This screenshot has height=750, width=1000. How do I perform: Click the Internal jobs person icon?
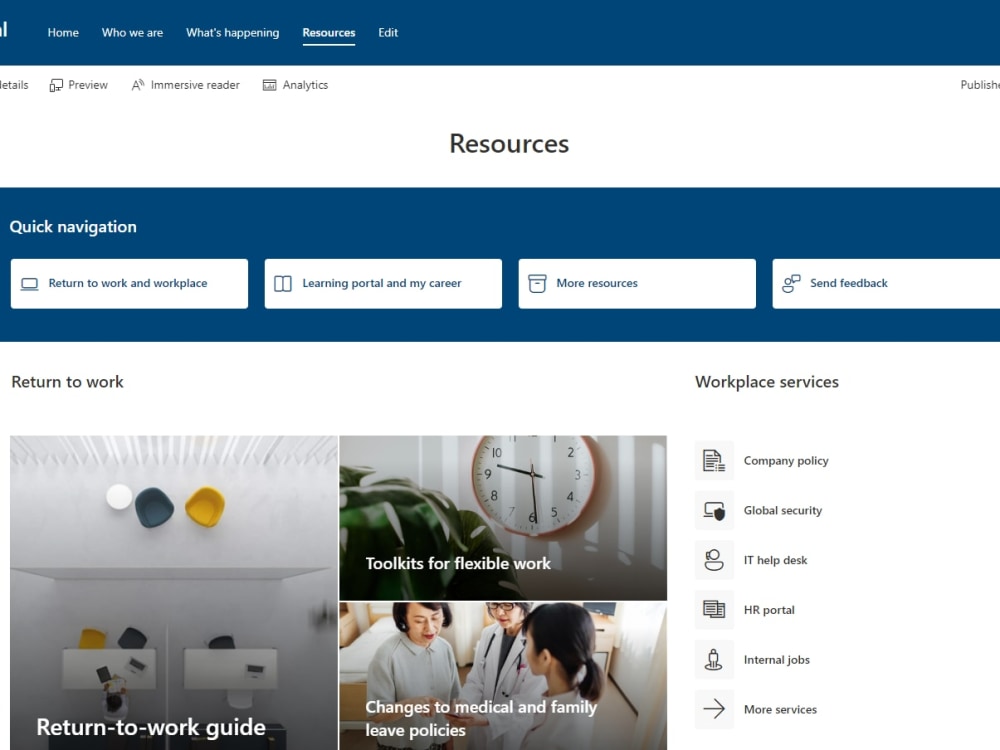coord(714,659)
